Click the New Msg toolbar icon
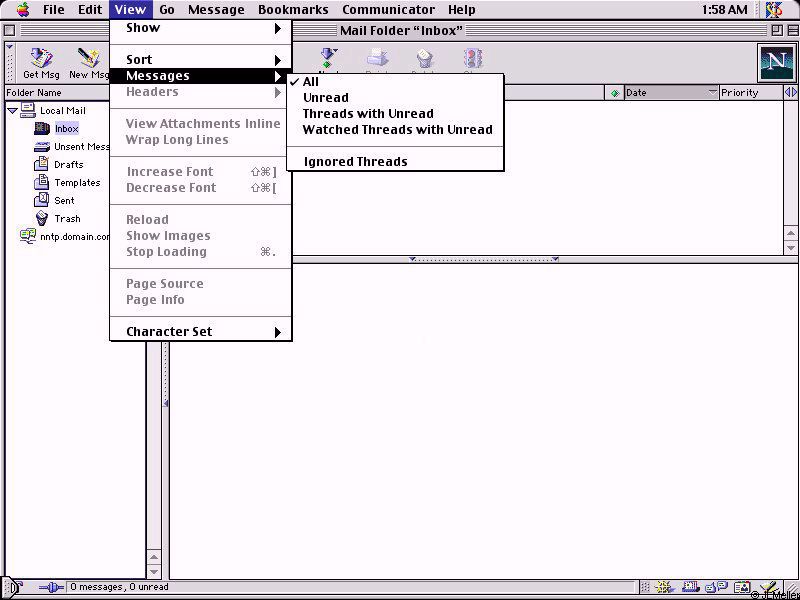 (88, 59)
